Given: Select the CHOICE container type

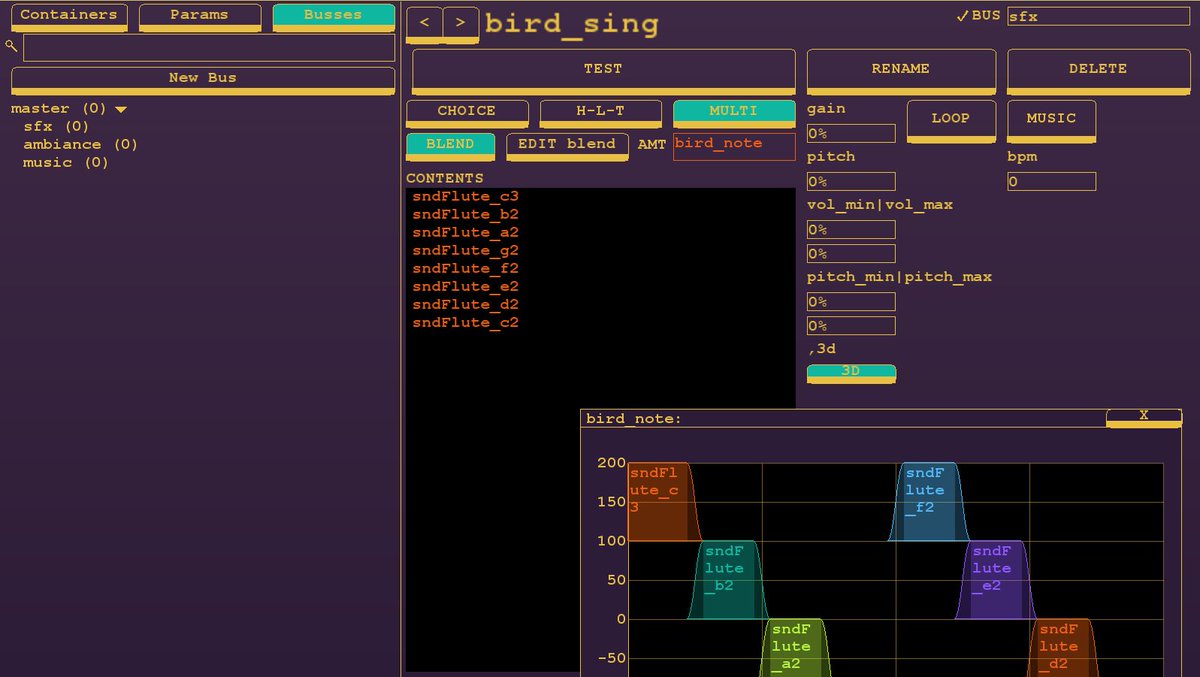Looking at the screenshot, I should tap(467, 113).
